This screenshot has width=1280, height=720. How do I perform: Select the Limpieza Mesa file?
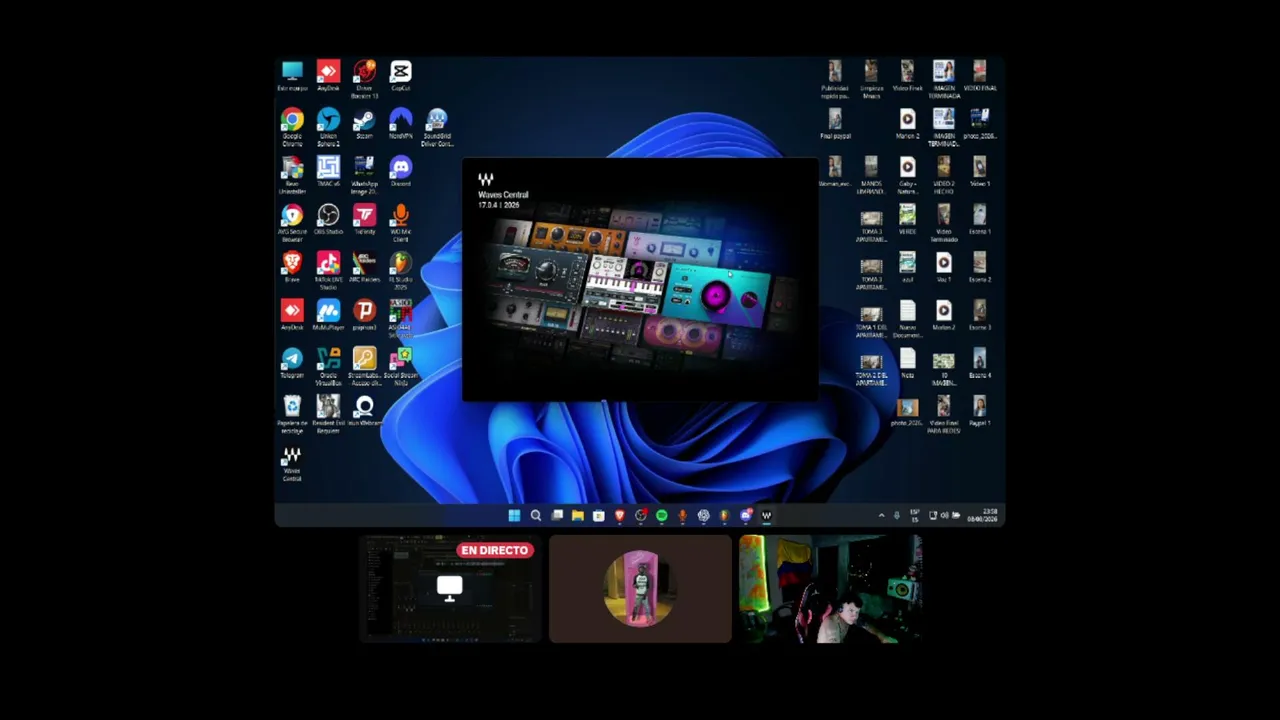(871, 79)
